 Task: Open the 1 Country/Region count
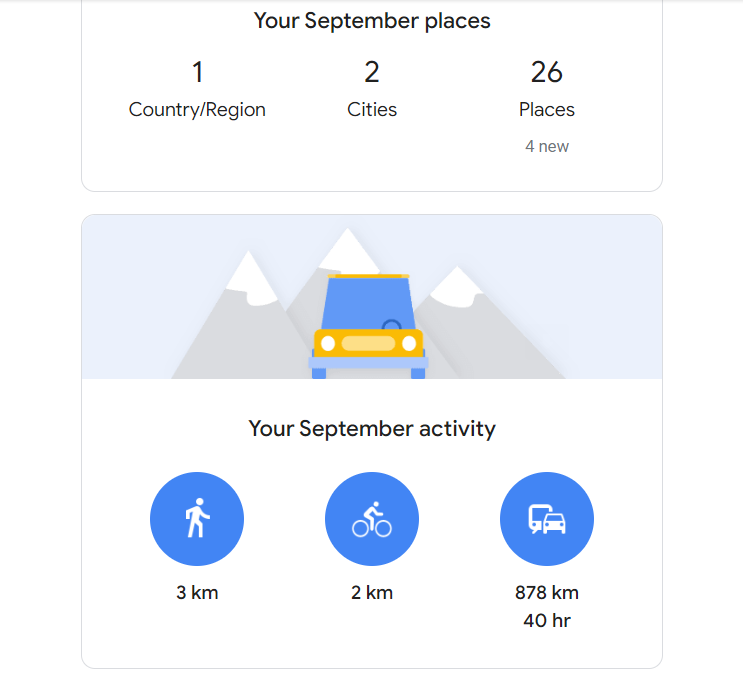[197, 72]
